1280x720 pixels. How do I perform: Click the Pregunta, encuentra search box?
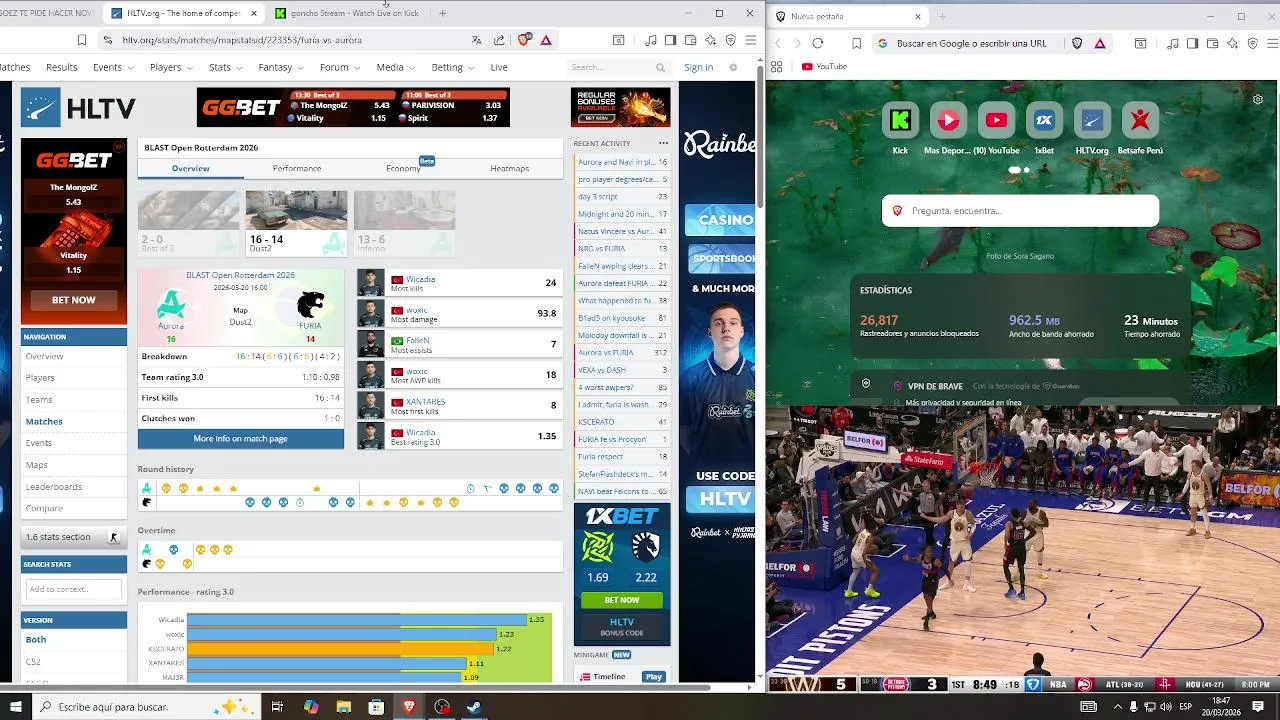(1020, 211)
